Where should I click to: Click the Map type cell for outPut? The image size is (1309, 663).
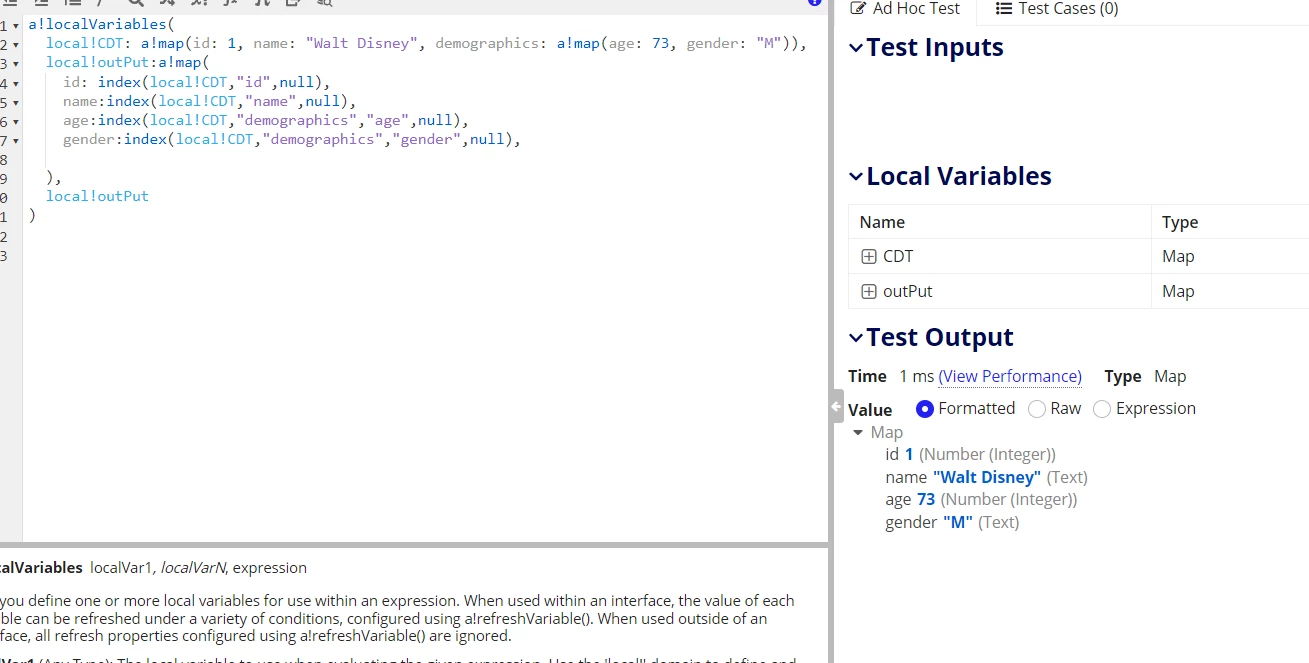click(x=1230, y=292)
